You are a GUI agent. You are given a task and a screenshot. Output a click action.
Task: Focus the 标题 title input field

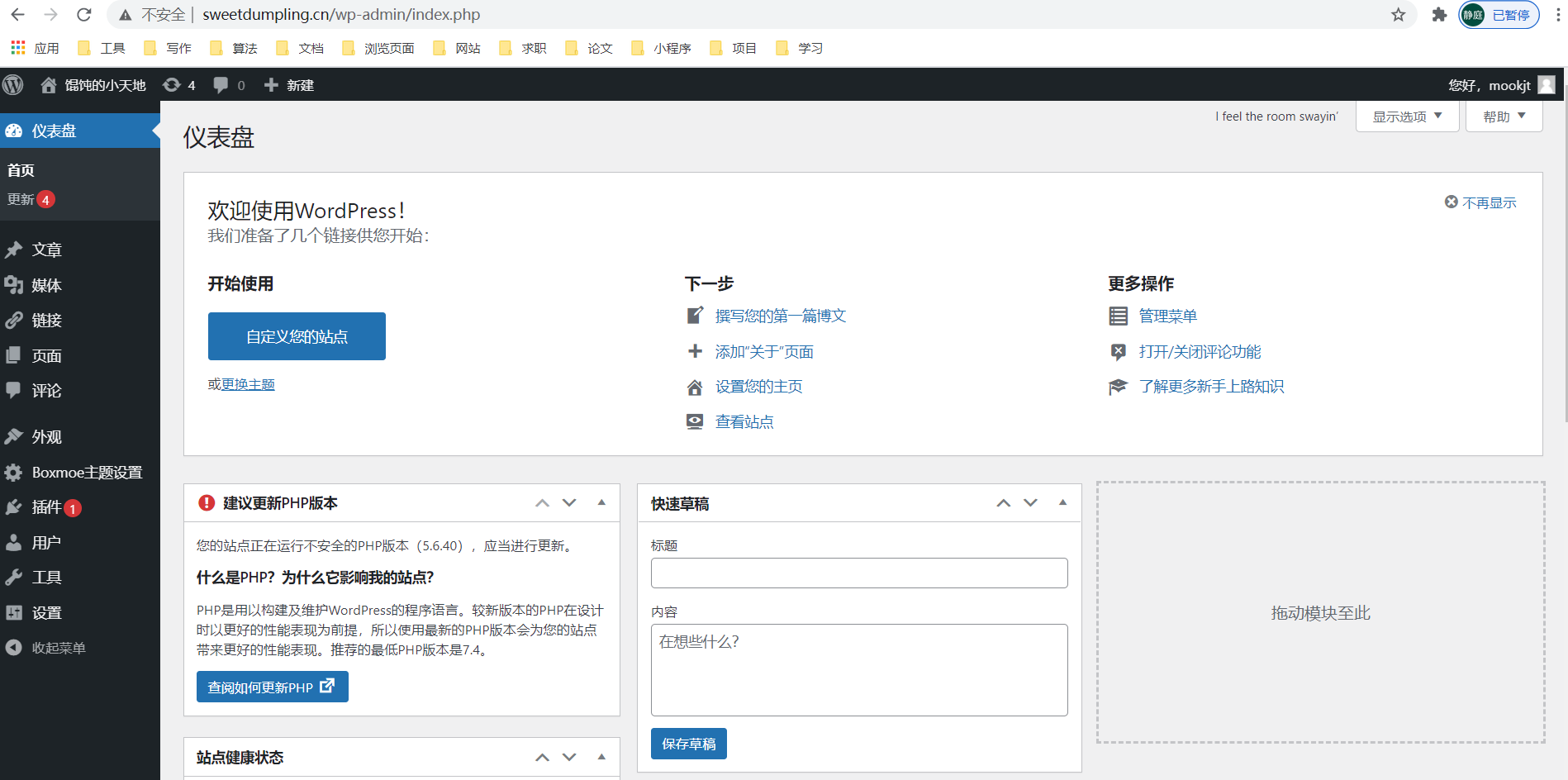[x=859, y=573]
